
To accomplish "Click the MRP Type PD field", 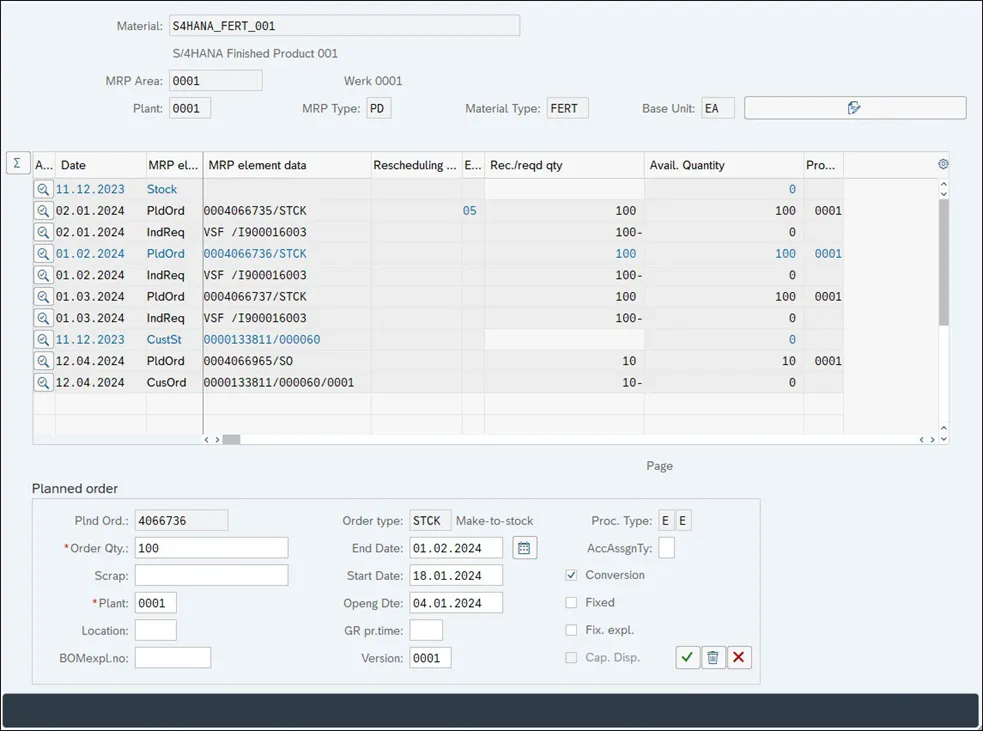I will (x=379, y=108).
